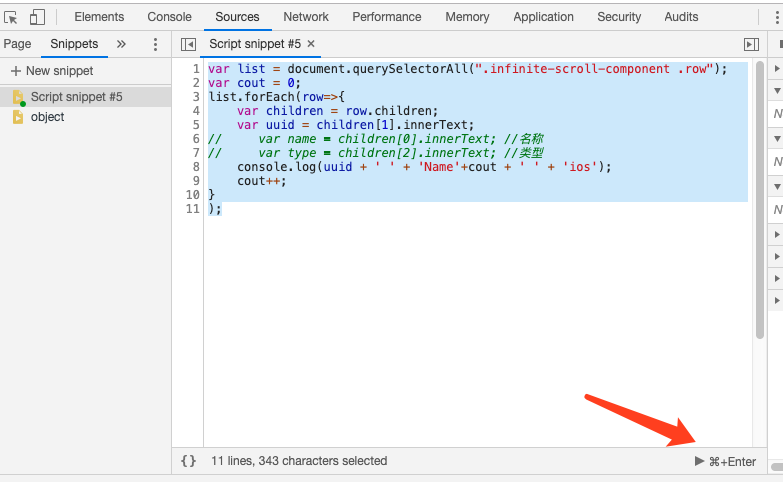Switch to the Application tab
783x482 pixels.
pyautogui.click(x=543, y=17)
